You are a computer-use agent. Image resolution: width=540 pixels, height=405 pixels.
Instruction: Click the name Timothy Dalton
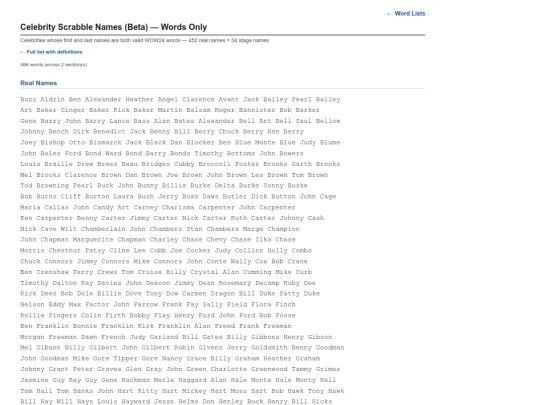49,283
